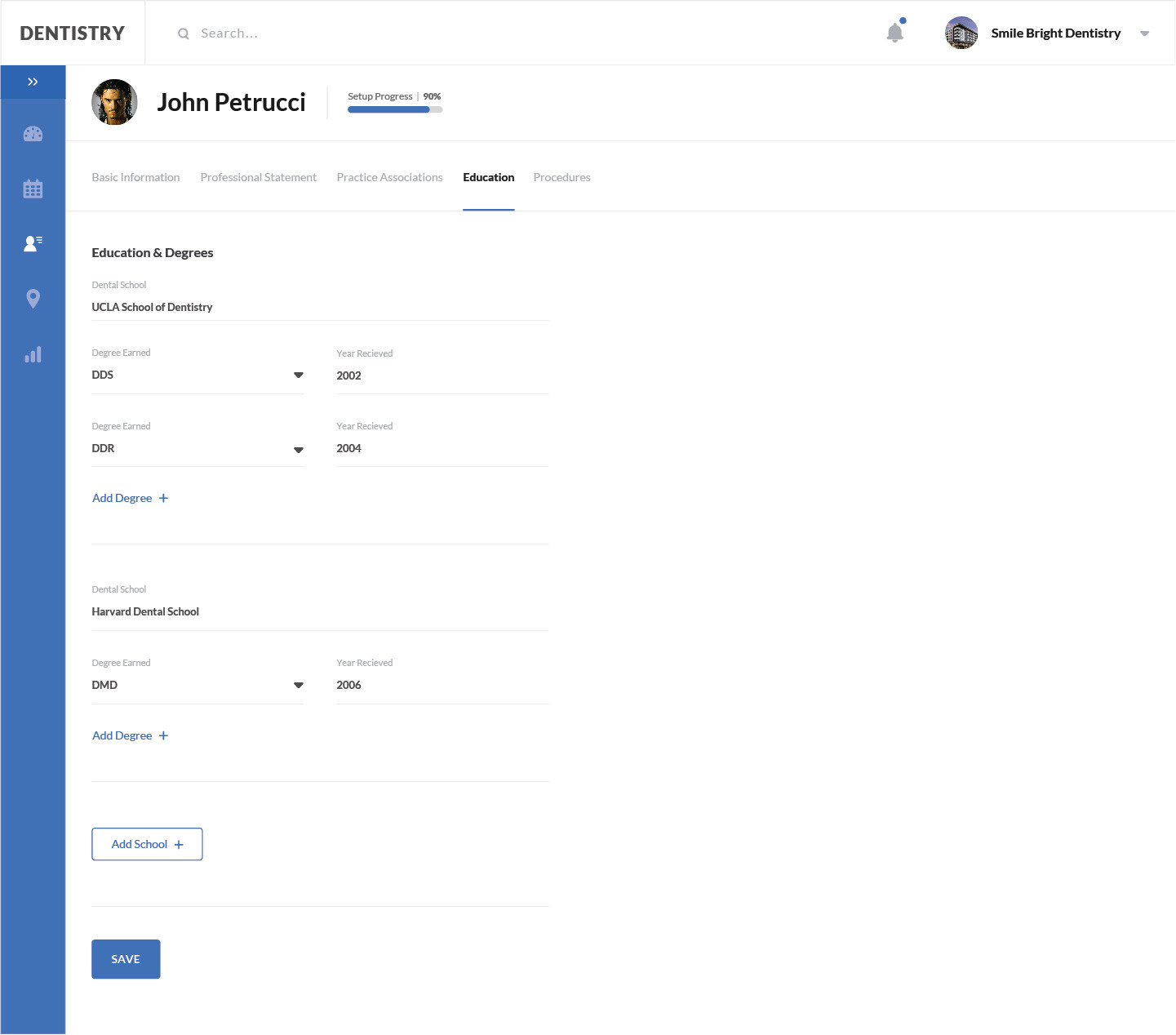Screen dimensions: 1176x1035
Task: Switch to the Procedures tab
Action: coord(561,177)
